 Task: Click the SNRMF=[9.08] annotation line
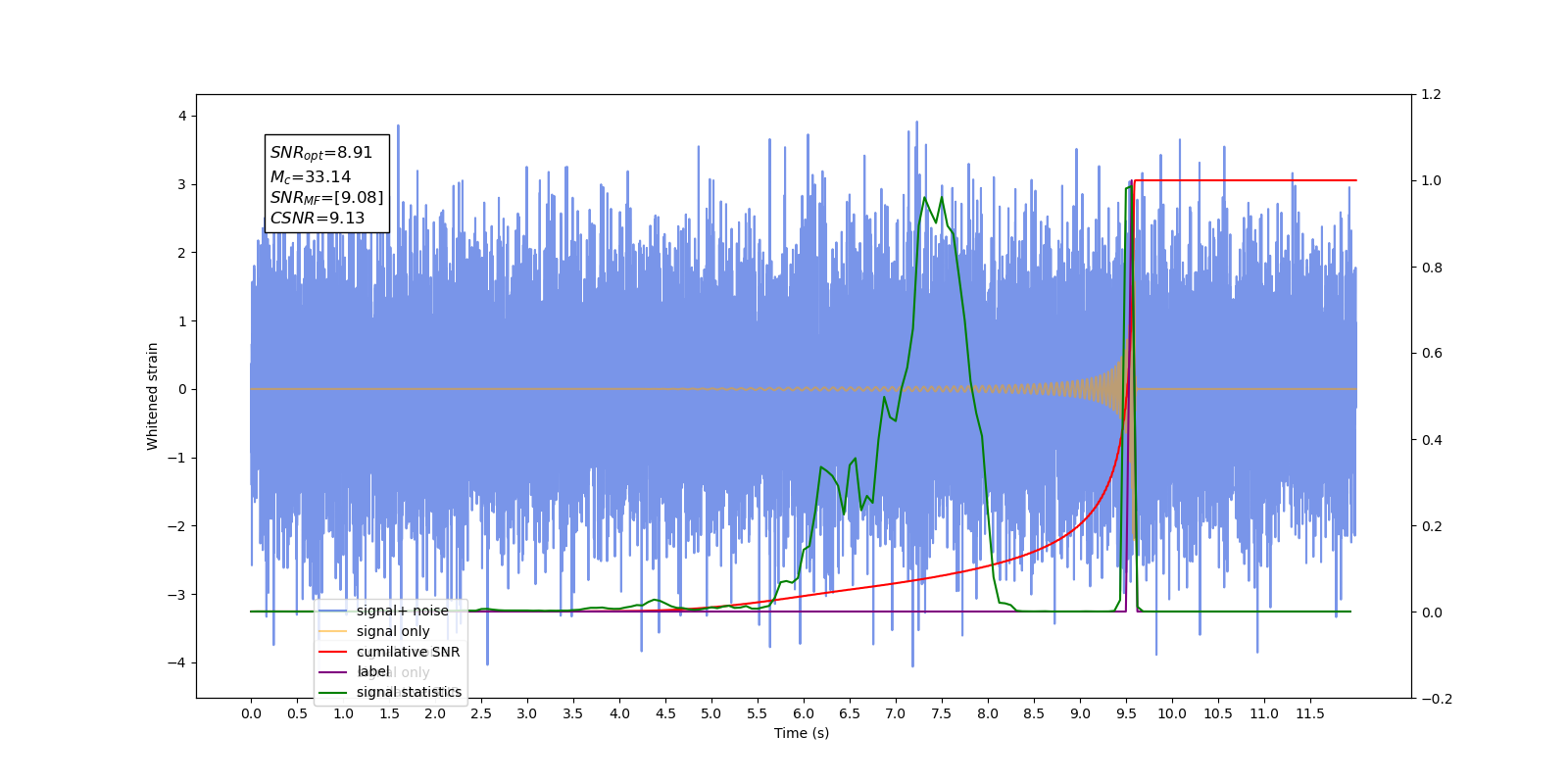327,198
